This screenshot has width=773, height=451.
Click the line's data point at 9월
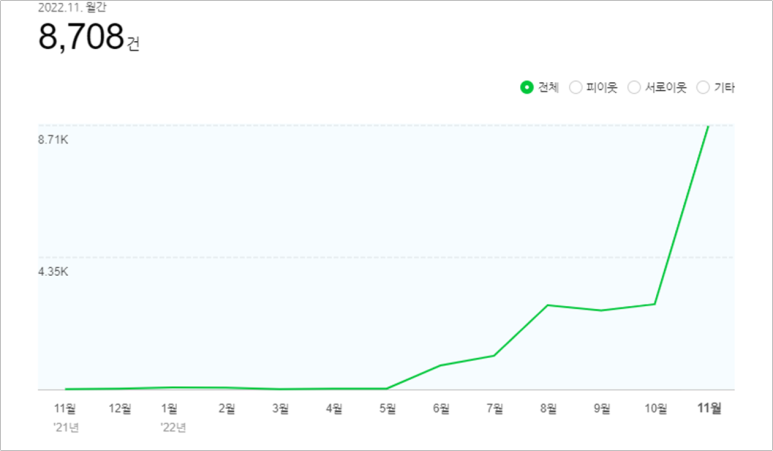tap(601, 311)
